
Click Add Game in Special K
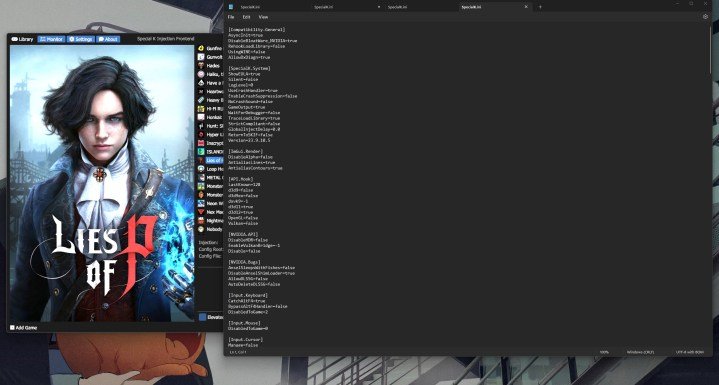pos(23,328)
